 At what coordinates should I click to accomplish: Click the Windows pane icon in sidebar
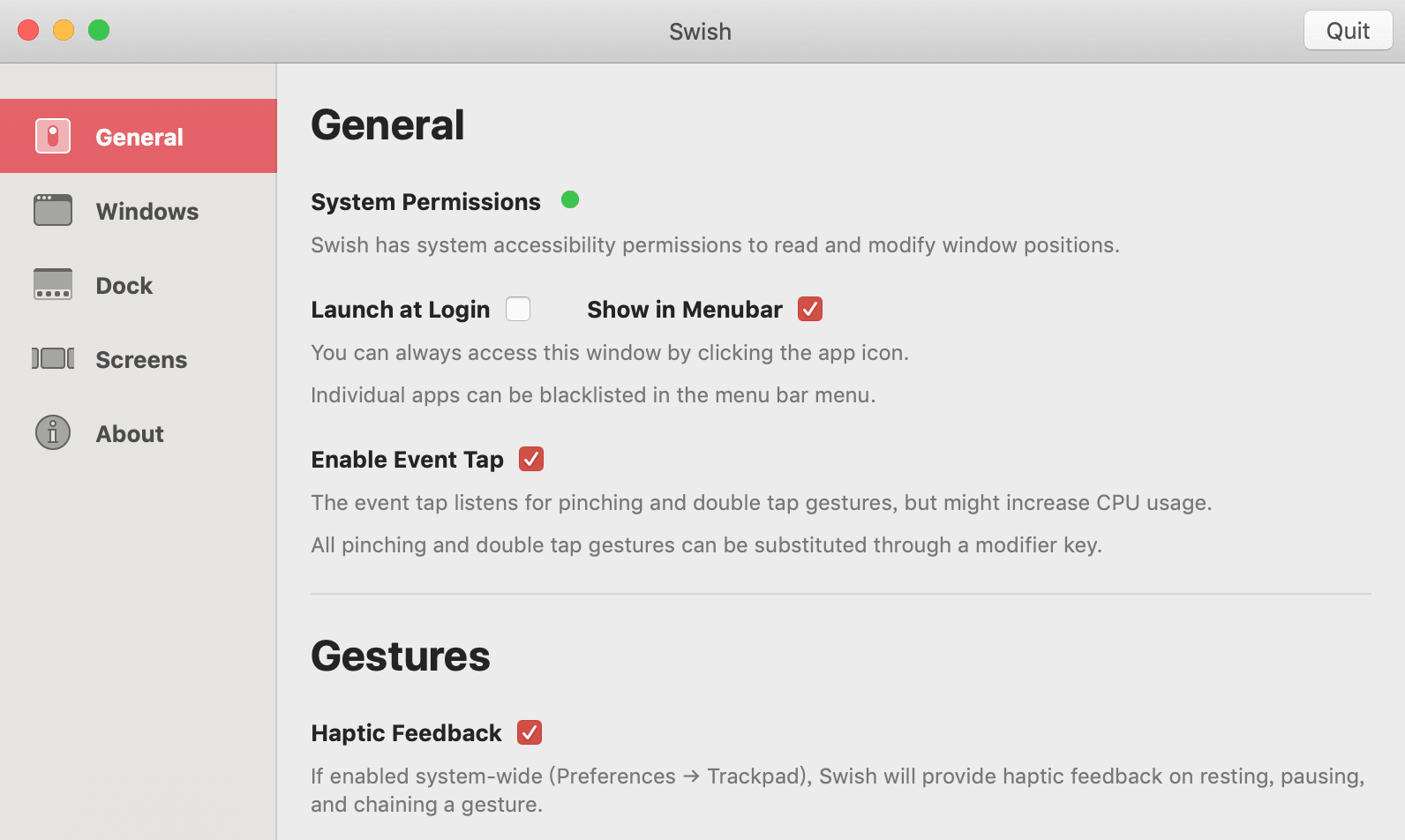pyautogui.click(x=53, y=210)
